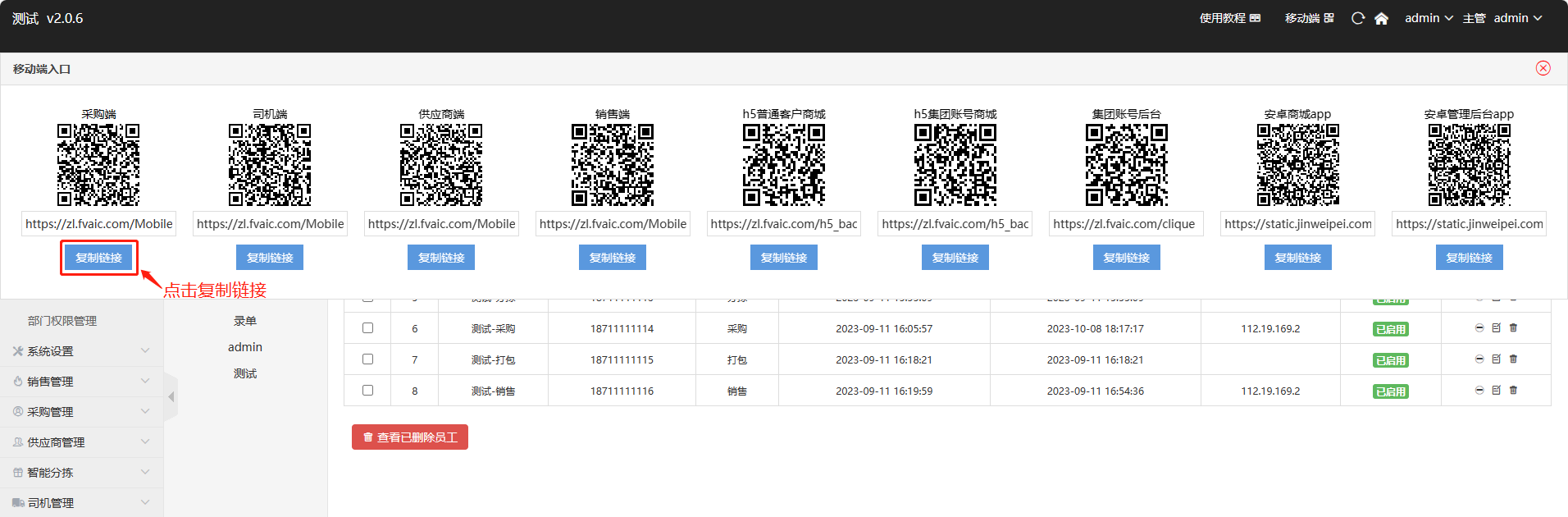Click the 集团账号后台 URL input field
This screenshot has width=1568, height=517.
click(x=1126, y=224)
